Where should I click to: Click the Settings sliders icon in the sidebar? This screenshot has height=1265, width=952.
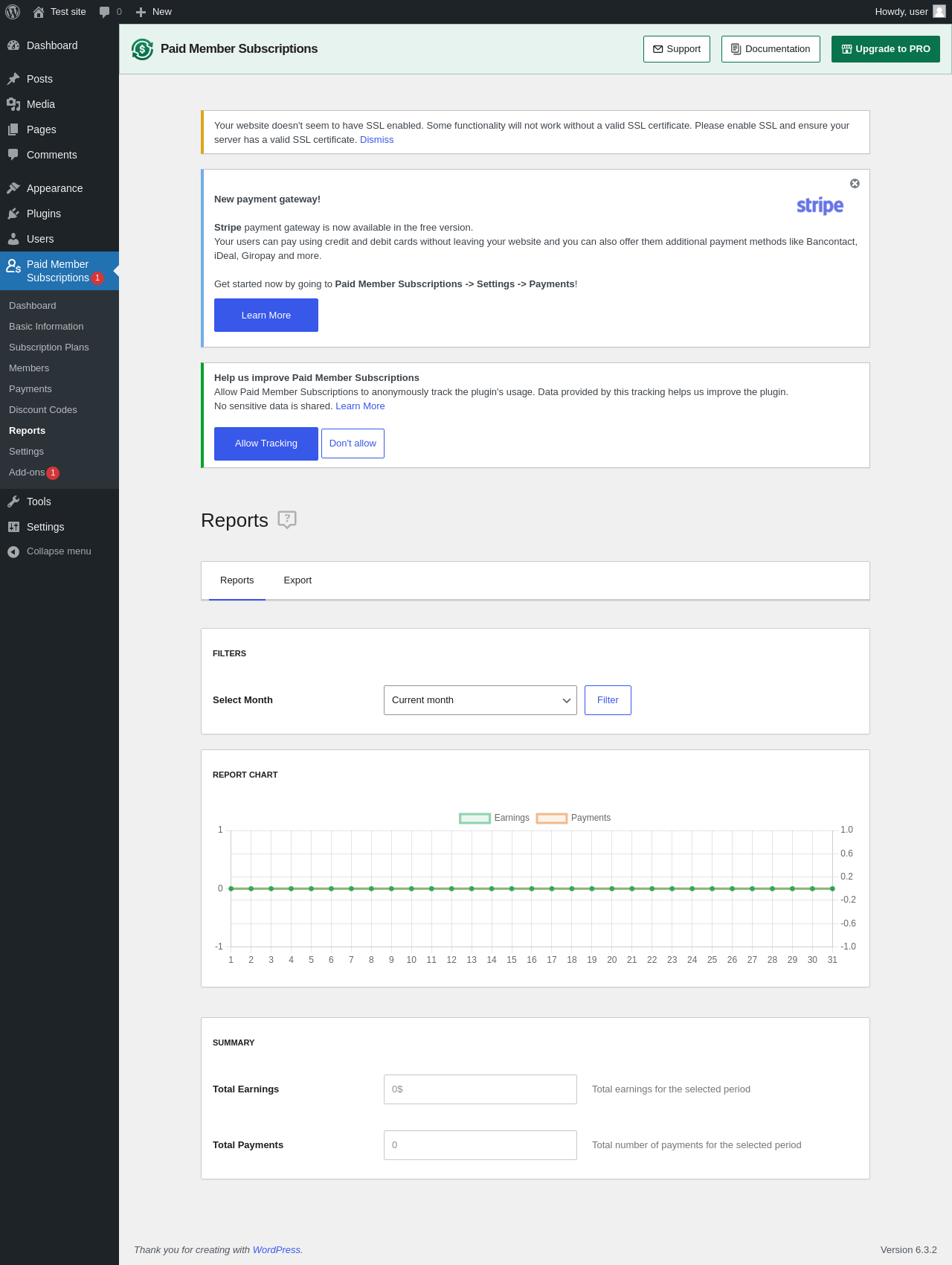13,527
